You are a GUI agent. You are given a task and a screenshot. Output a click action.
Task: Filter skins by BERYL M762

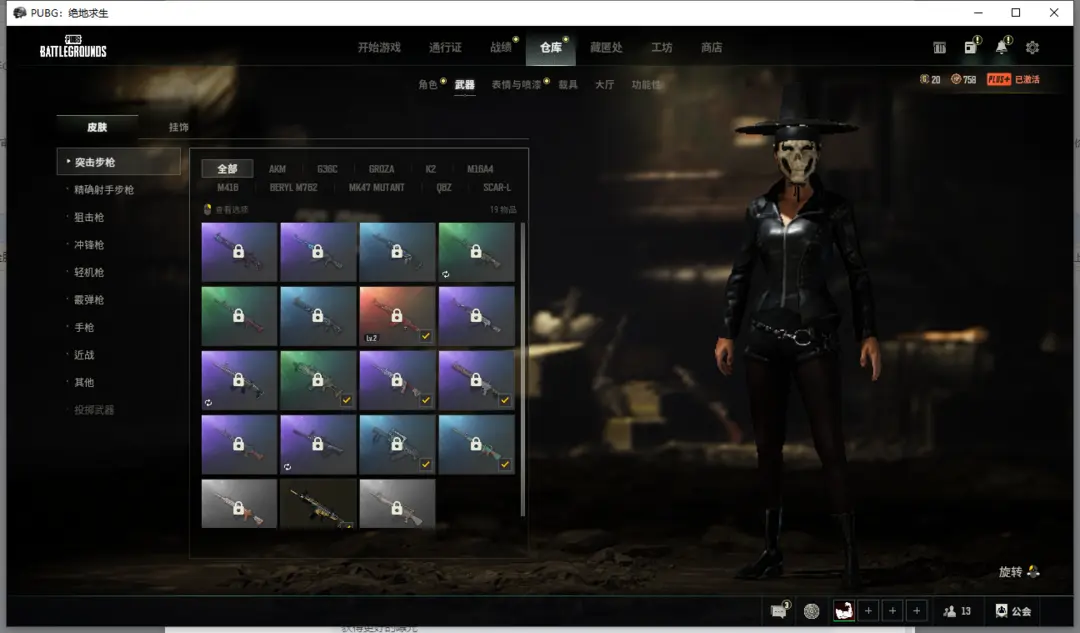(293, 187)
